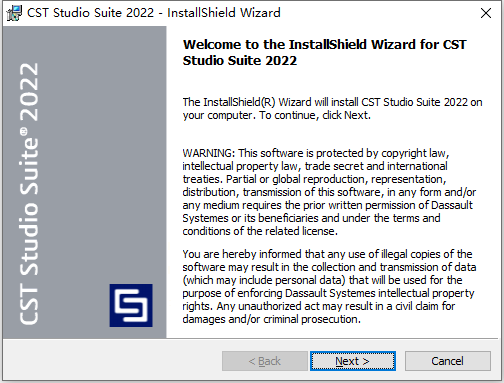Click the damages and/or criminal prosecution line
504x383 pixels.
point(272,319)
